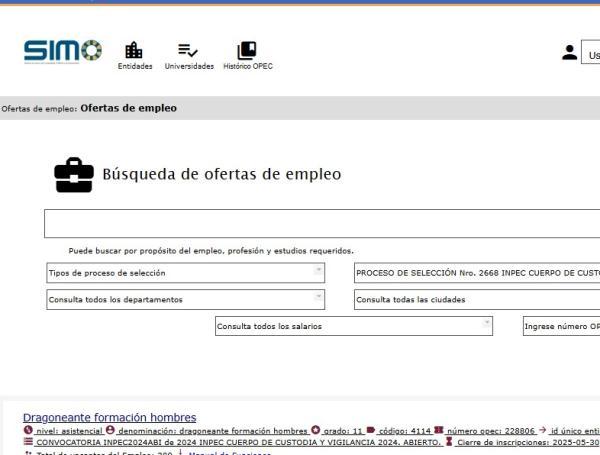The height and width of the screenshot is (455, 600).
Task: Select the Entidades menu label
Action: point(135,66)
